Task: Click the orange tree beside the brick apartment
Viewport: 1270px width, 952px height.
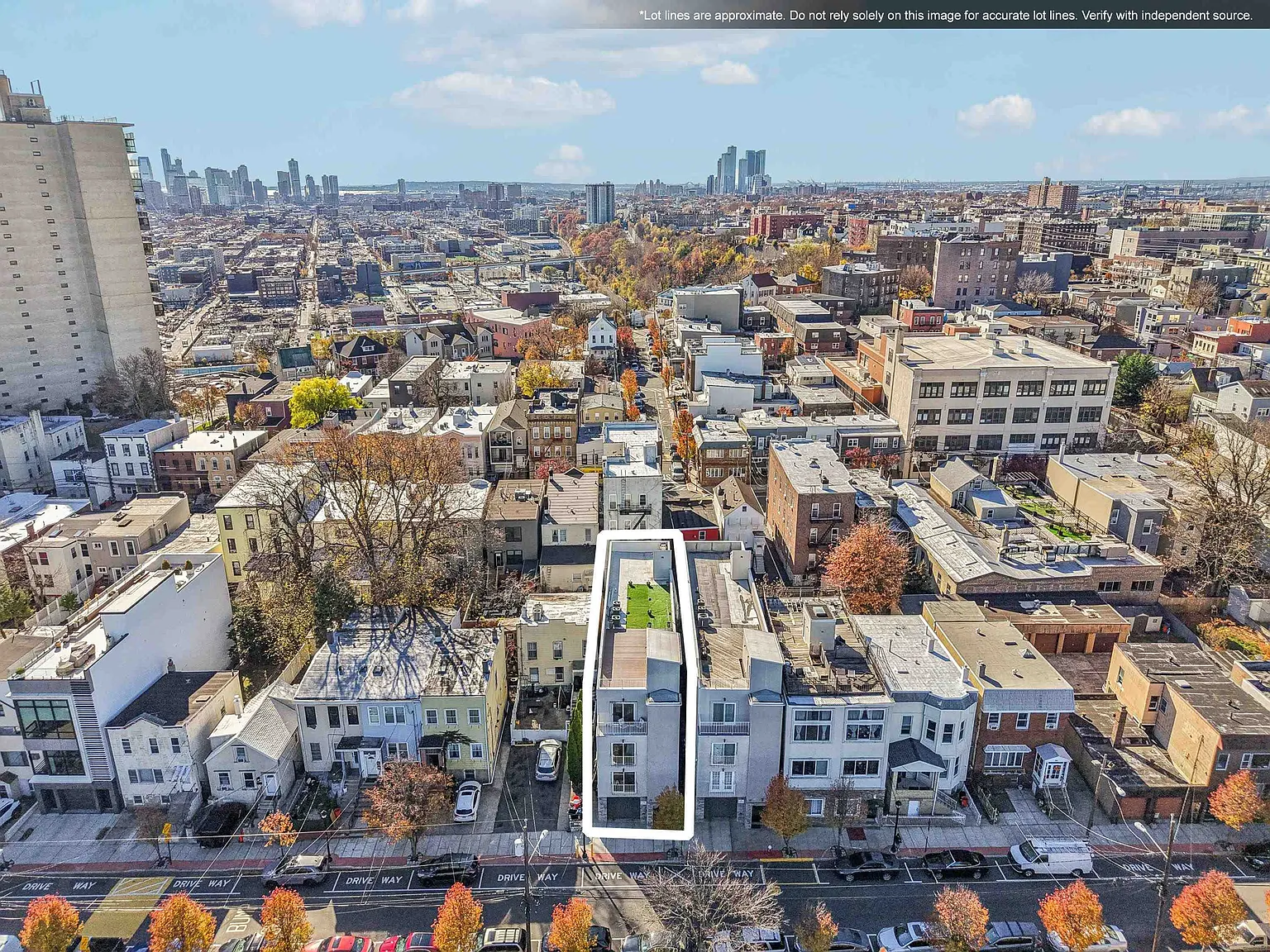Action: [x=866, y=566]
